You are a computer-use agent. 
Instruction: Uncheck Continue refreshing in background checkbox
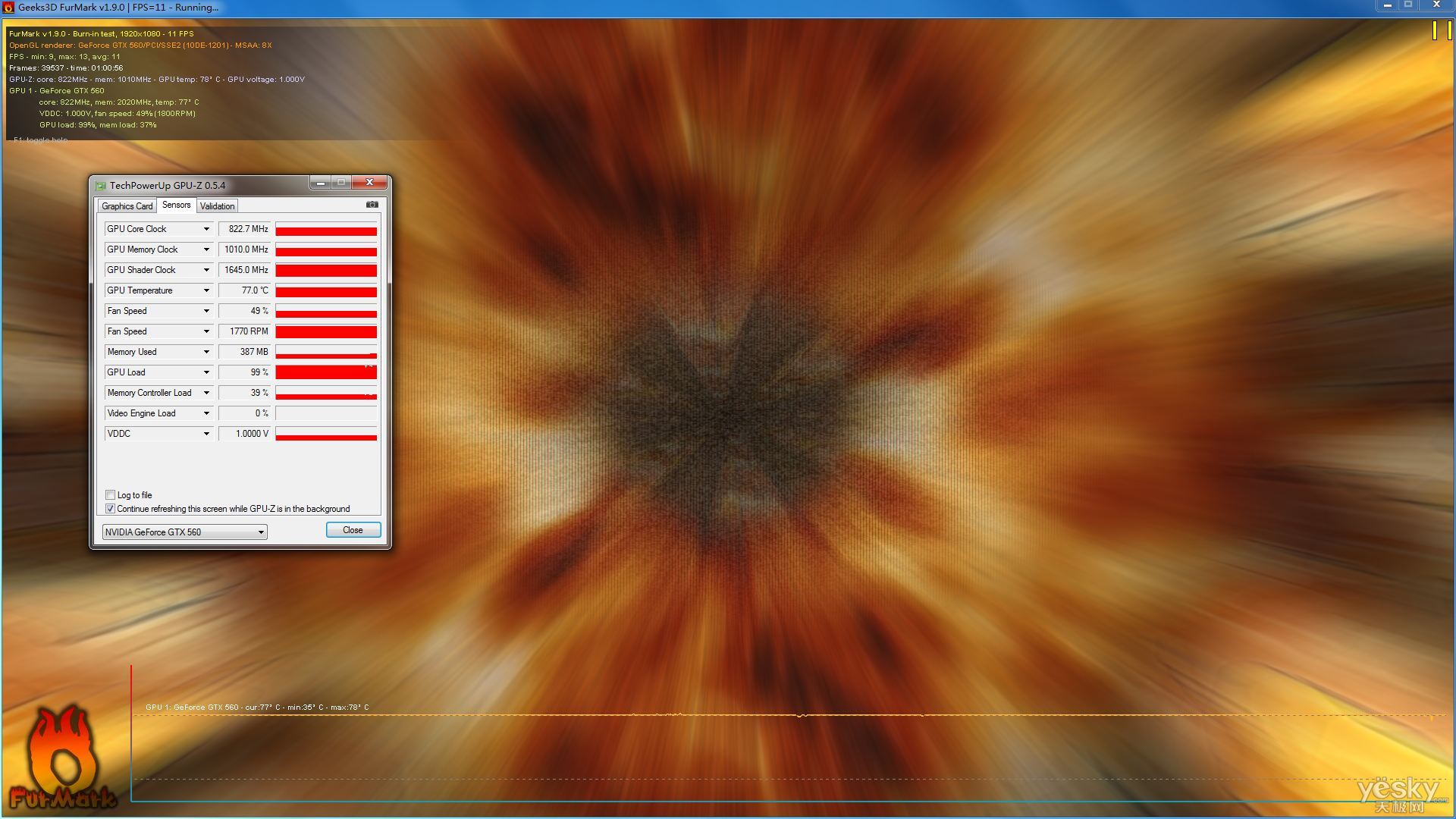click(x=111, y=509)
